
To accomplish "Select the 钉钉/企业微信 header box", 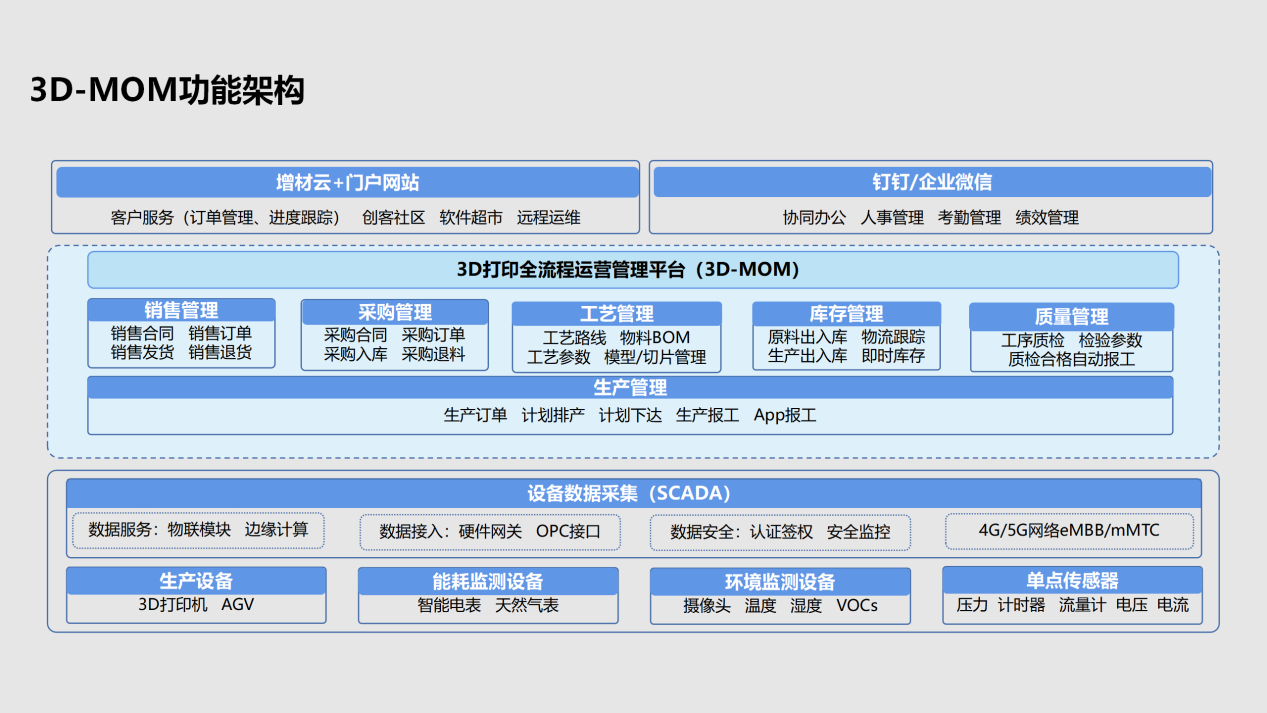I will [x=931, y=182].
